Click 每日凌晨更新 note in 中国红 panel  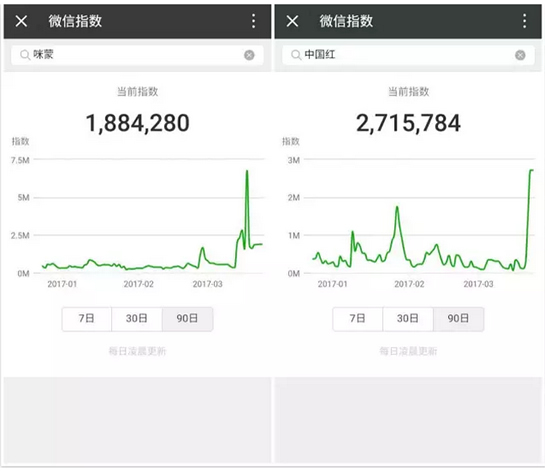(x=408, y=351)
